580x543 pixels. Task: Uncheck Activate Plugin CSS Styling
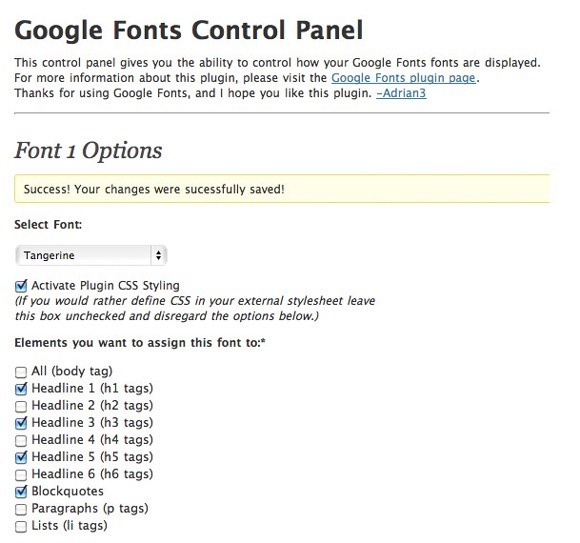(21, 286)
